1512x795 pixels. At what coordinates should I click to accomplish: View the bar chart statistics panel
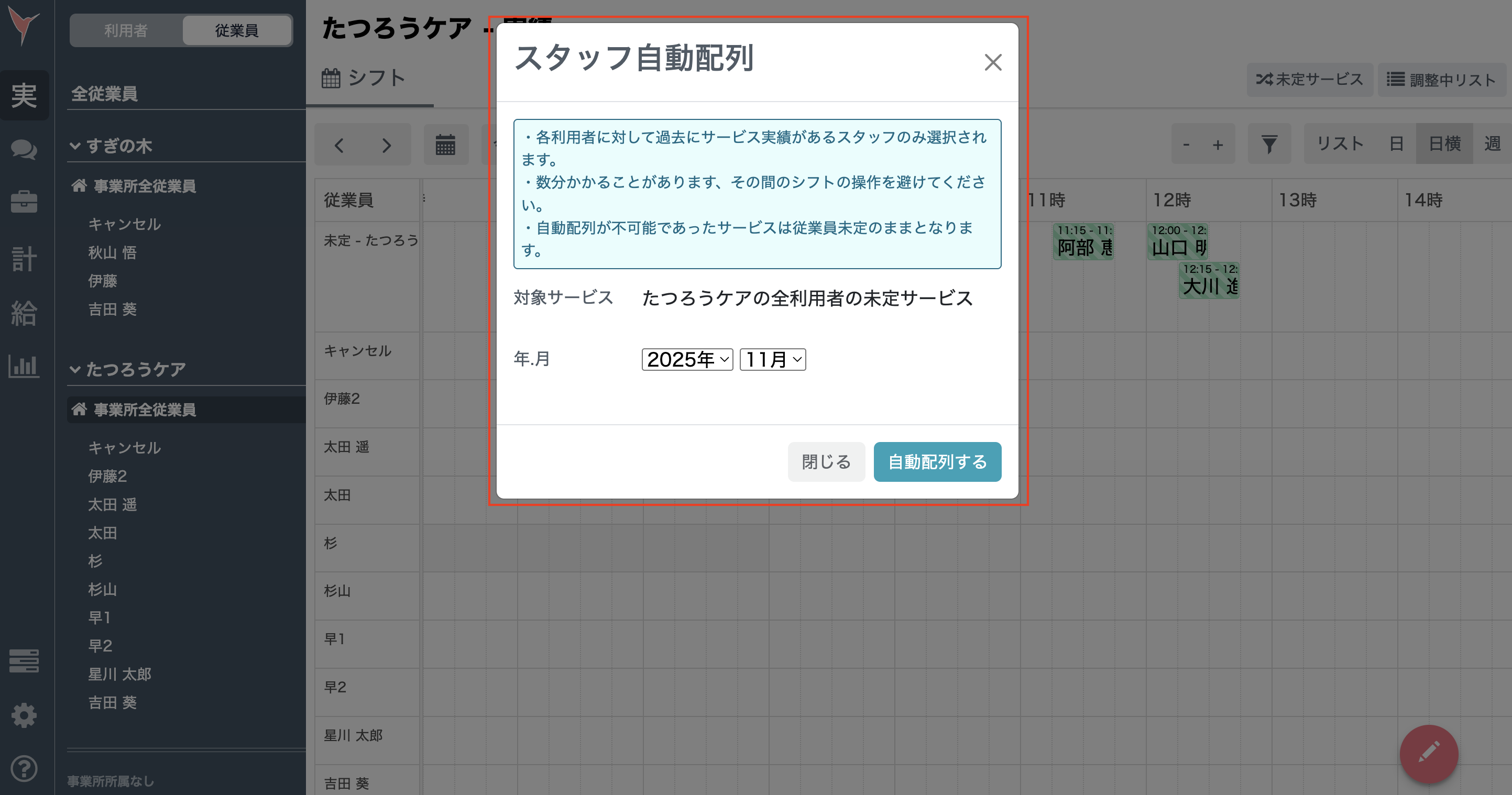pyautogui.click(x=25, y=367)
